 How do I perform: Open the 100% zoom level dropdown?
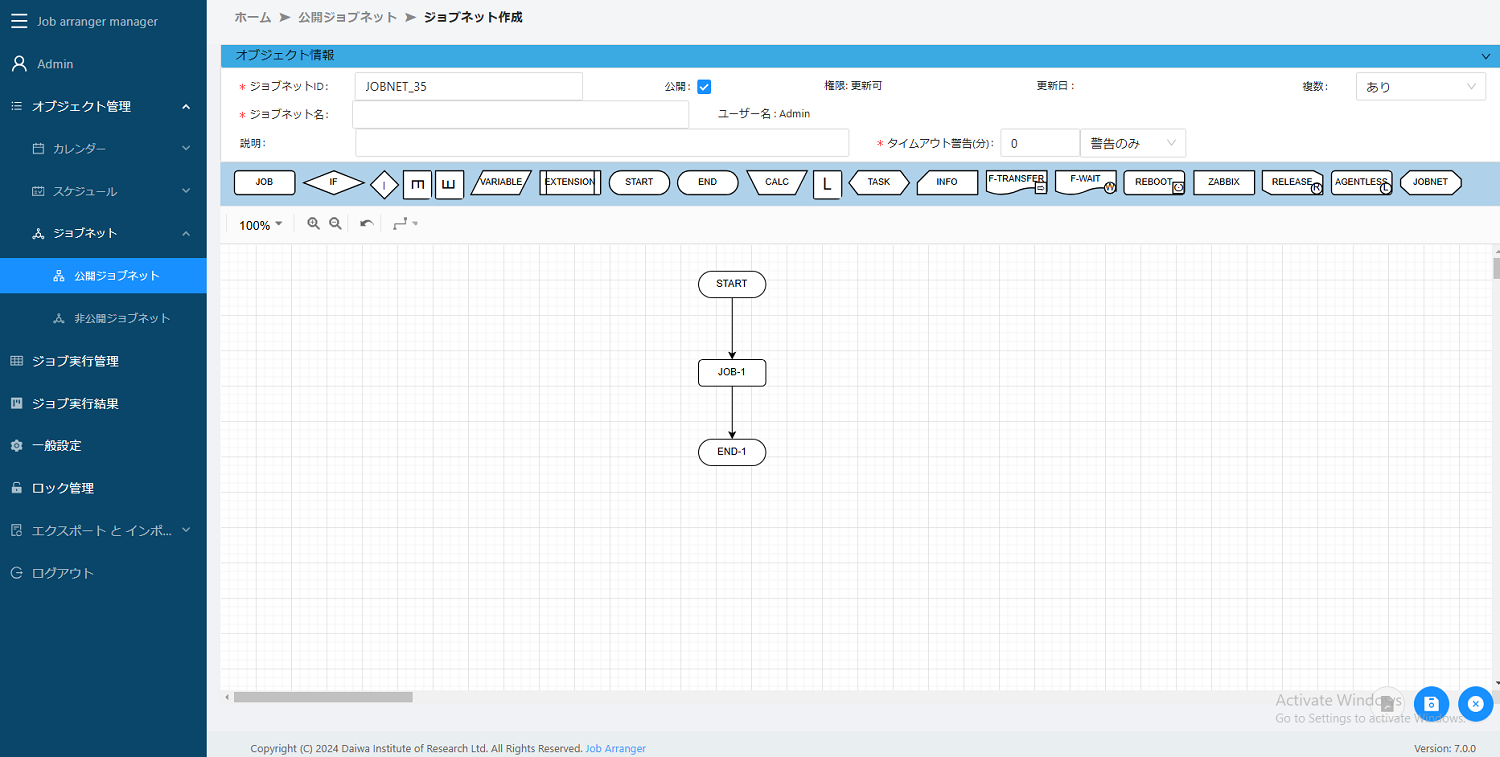tap(258, 224)
